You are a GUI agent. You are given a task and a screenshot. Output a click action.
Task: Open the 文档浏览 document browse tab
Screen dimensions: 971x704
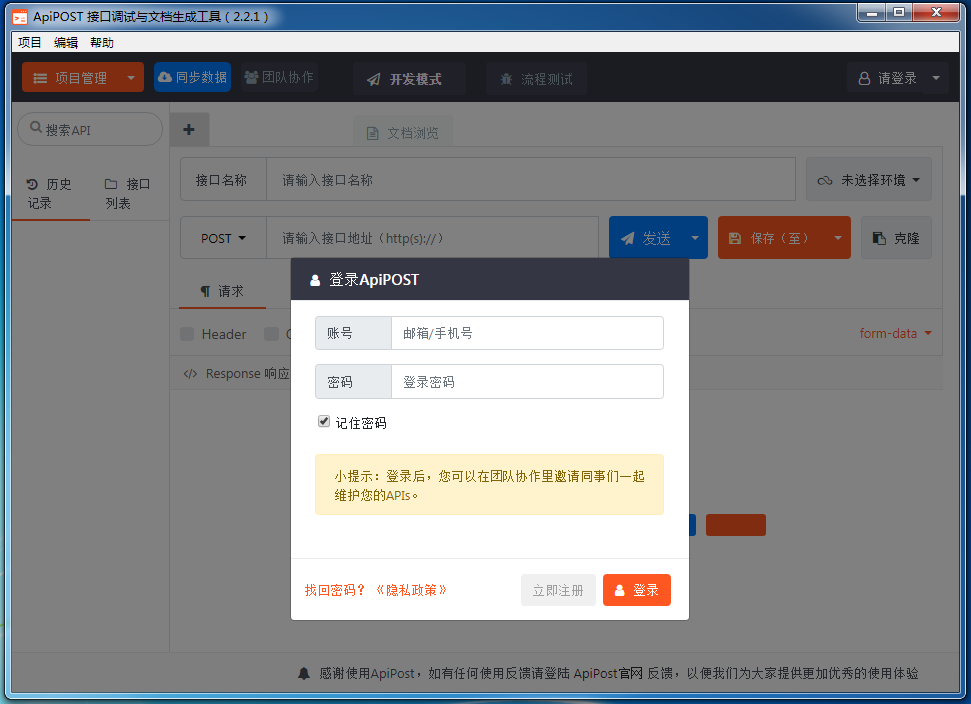tap(403, 133)
